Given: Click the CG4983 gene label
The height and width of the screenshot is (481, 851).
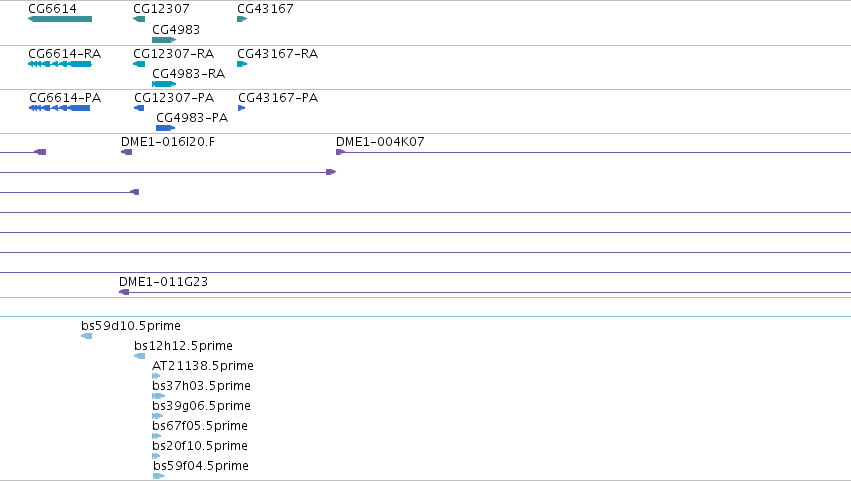Looking at the screenshot, I should click(176, 29).
